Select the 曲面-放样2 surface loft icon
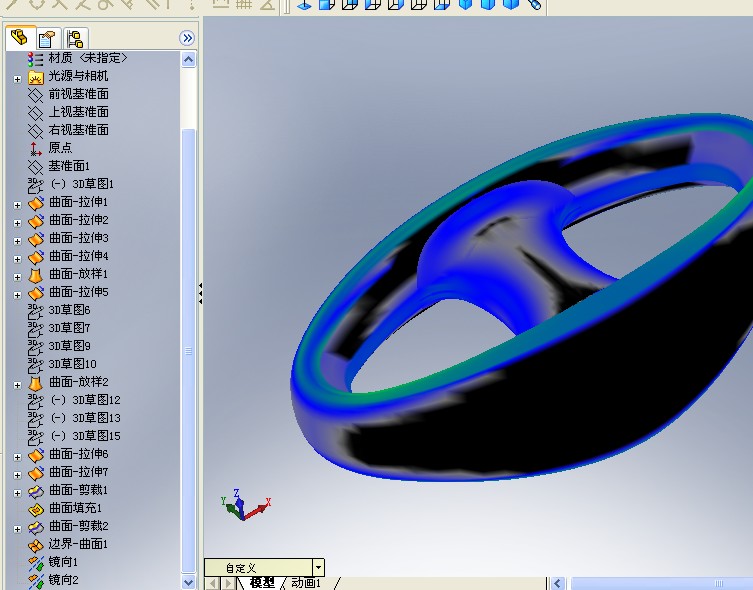 [x=35, y=383]
